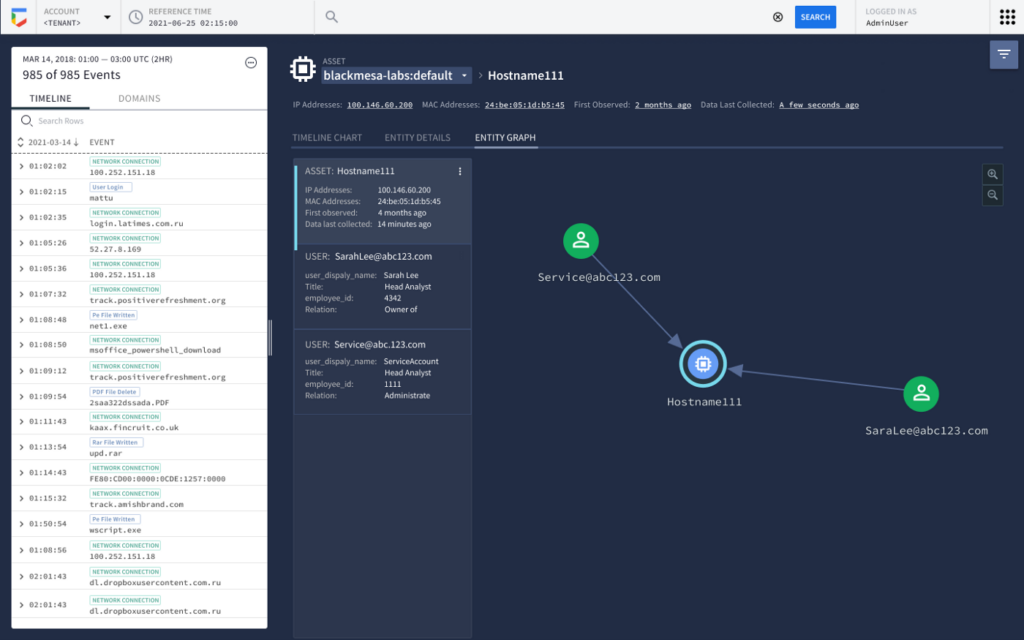Expand the 01:08:48 net1.exe event row
Screen dimensions: 1024x640
[x=22, y=320]
